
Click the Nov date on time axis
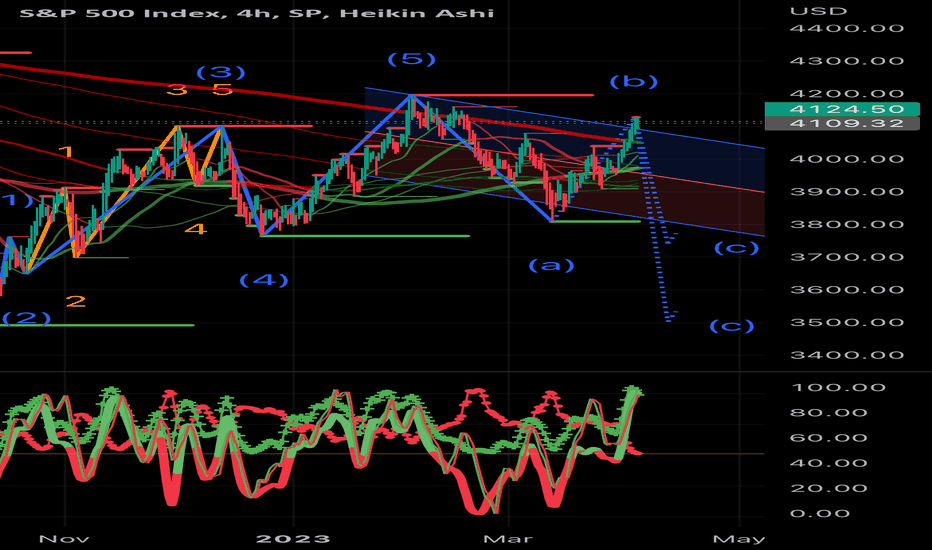[x=64, y=539]
